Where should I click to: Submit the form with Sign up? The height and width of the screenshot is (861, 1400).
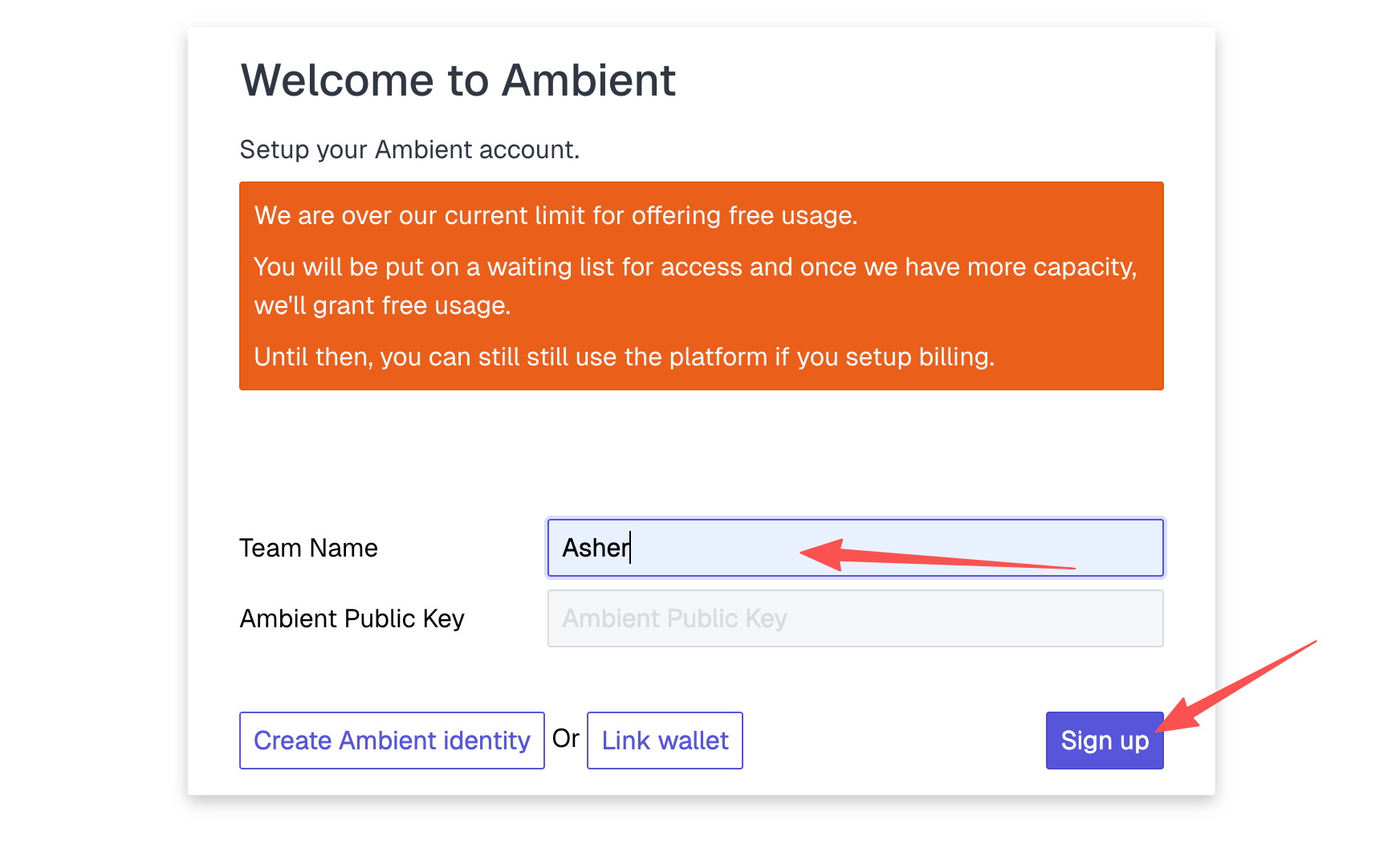pos(1104,741)
